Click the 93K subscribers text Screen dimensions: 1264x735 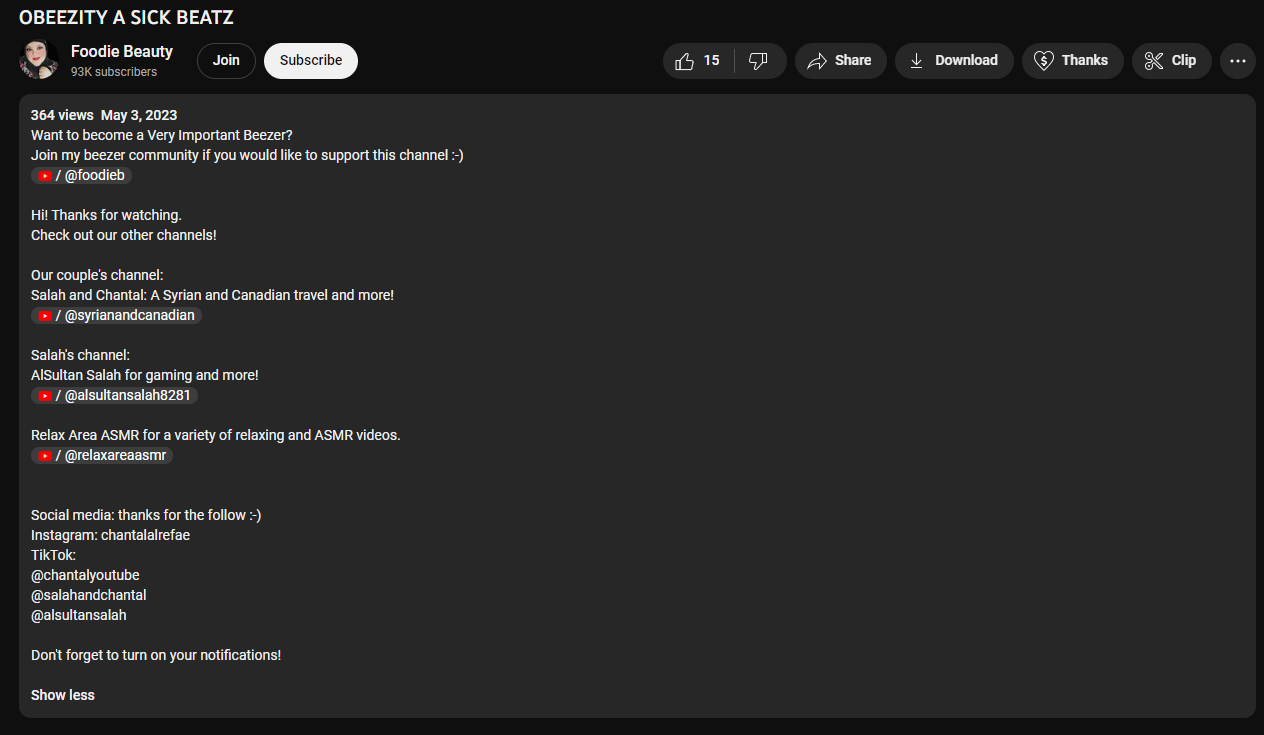(114, 72)
